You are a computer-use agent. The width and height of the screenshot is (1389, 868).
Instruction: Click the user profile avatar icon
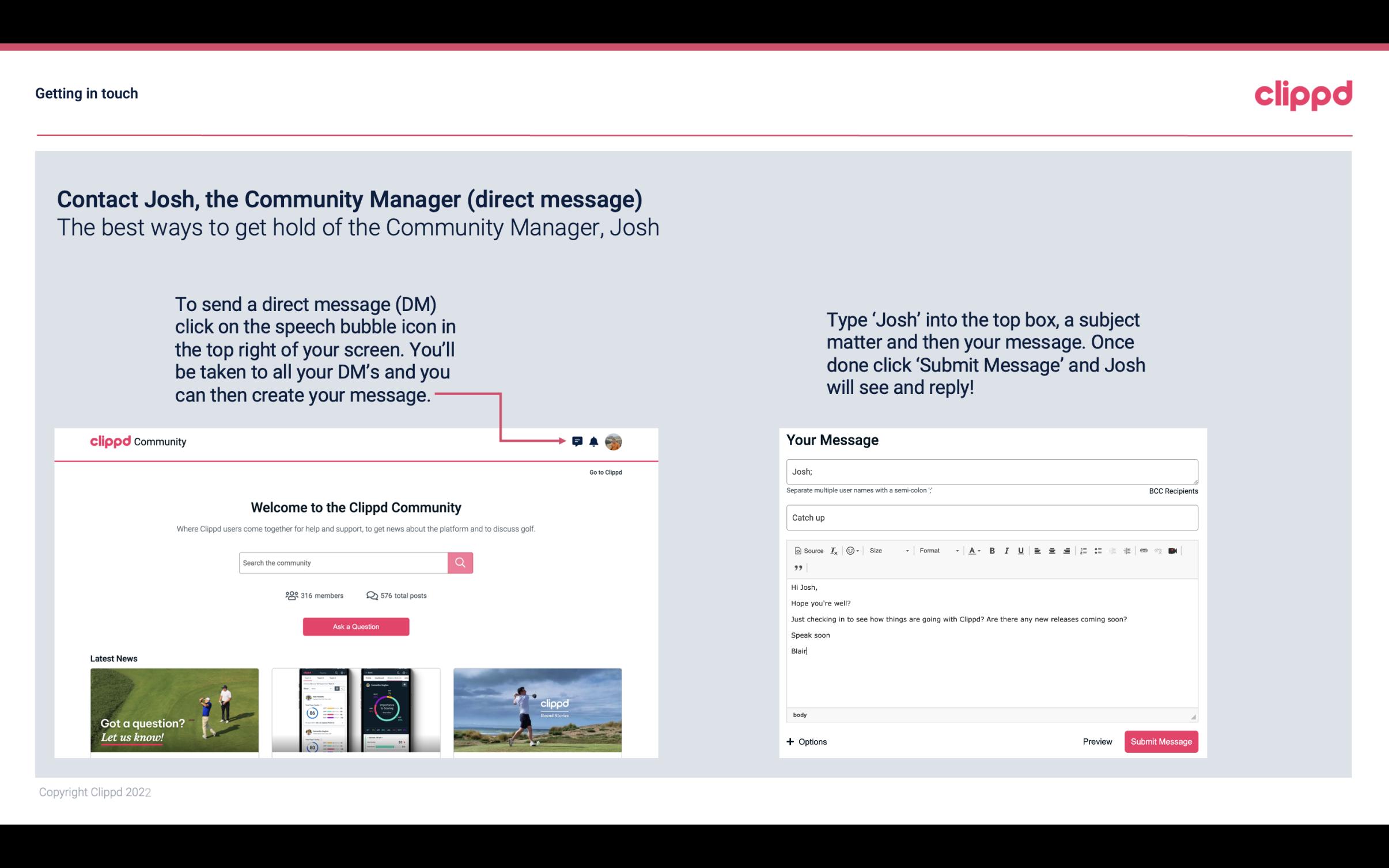pos(613,442)
